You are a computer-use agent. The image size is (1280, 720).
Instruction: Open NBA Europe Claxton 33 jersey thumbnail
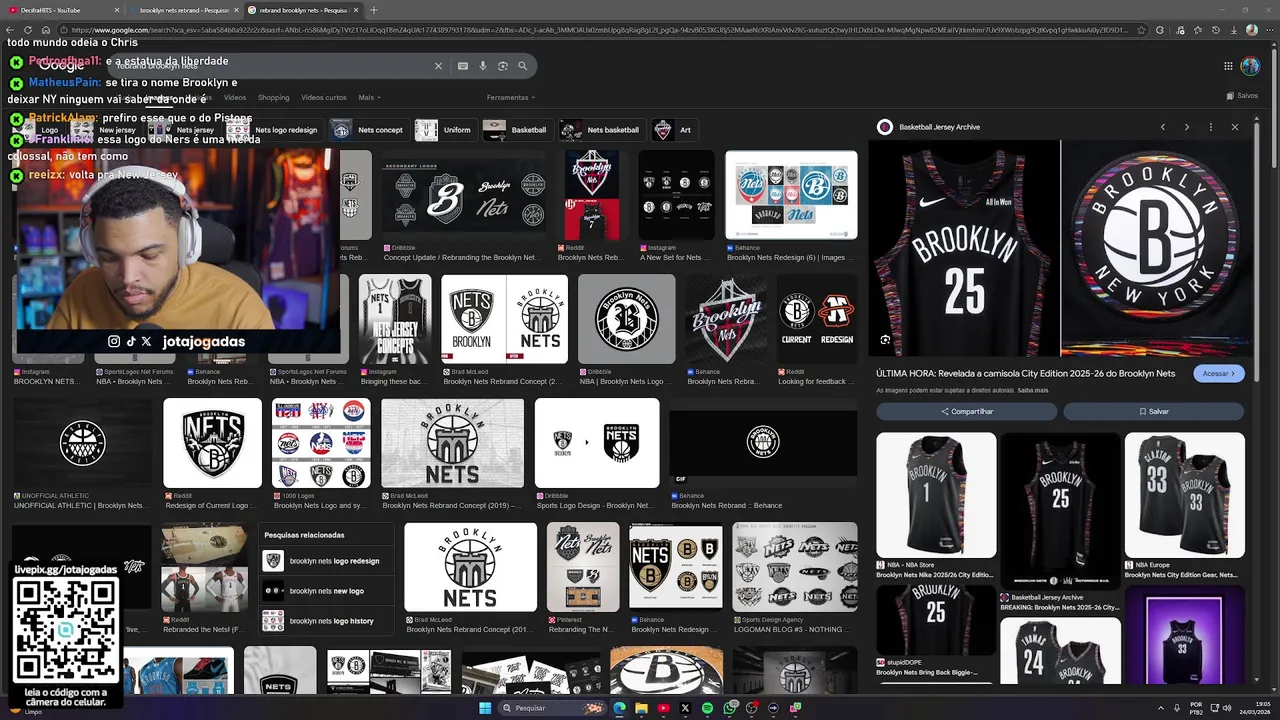pyautogui.click(x=1184, y=495)
